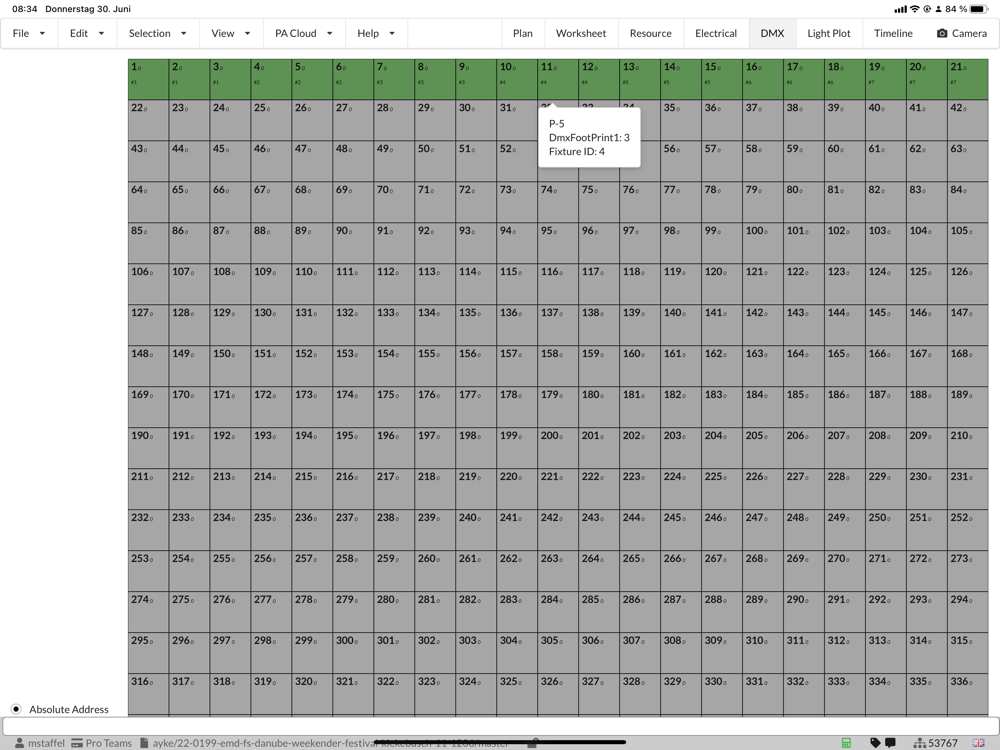Click the tag icon in status bar
1000x750 pixels.
[x=875, y=743]
